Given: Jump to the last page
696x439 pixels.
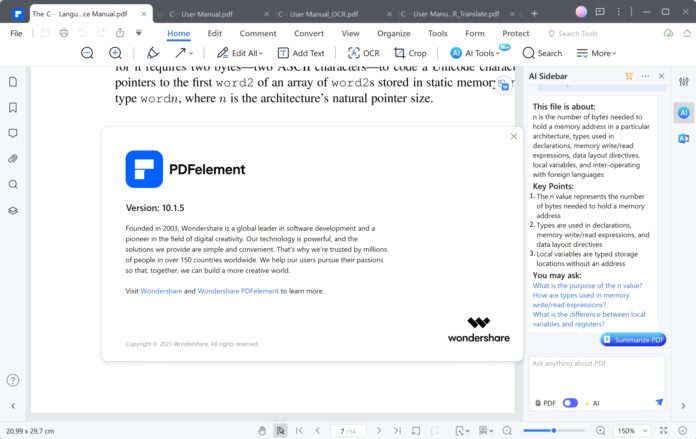Looking at the screenshot, I should 397,431.
